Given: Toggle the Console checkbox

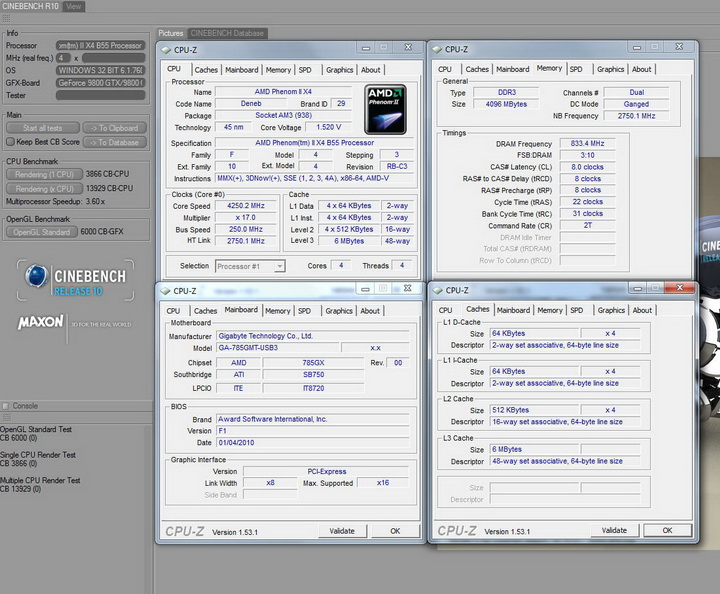Looking at the screenshot, I should 6,406.
